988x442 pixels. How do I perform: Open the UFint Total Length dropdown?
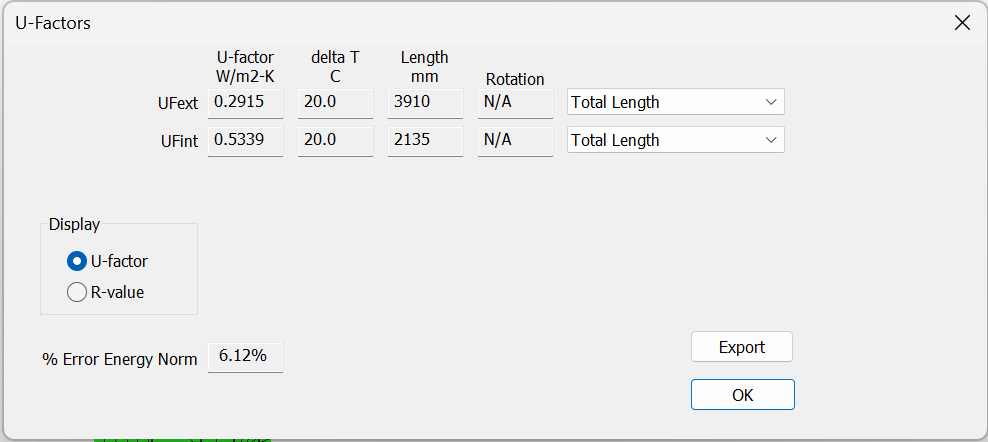point(675,140)
